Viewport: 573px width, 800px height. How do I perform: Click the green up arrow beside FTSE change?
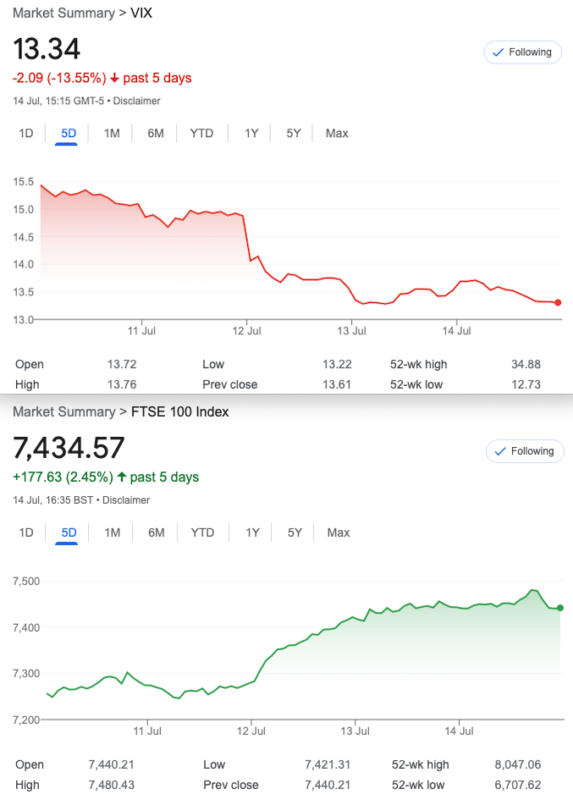pyautogui.click(x=121, y=477)
